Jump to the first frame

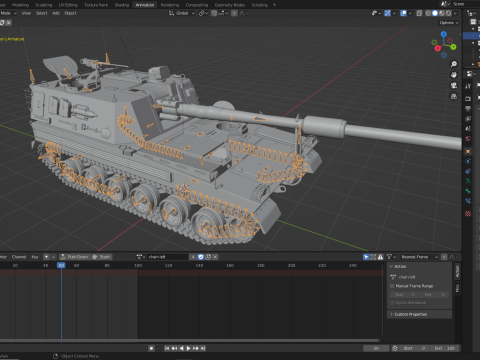pyautogui.click(x=167, y=348)
